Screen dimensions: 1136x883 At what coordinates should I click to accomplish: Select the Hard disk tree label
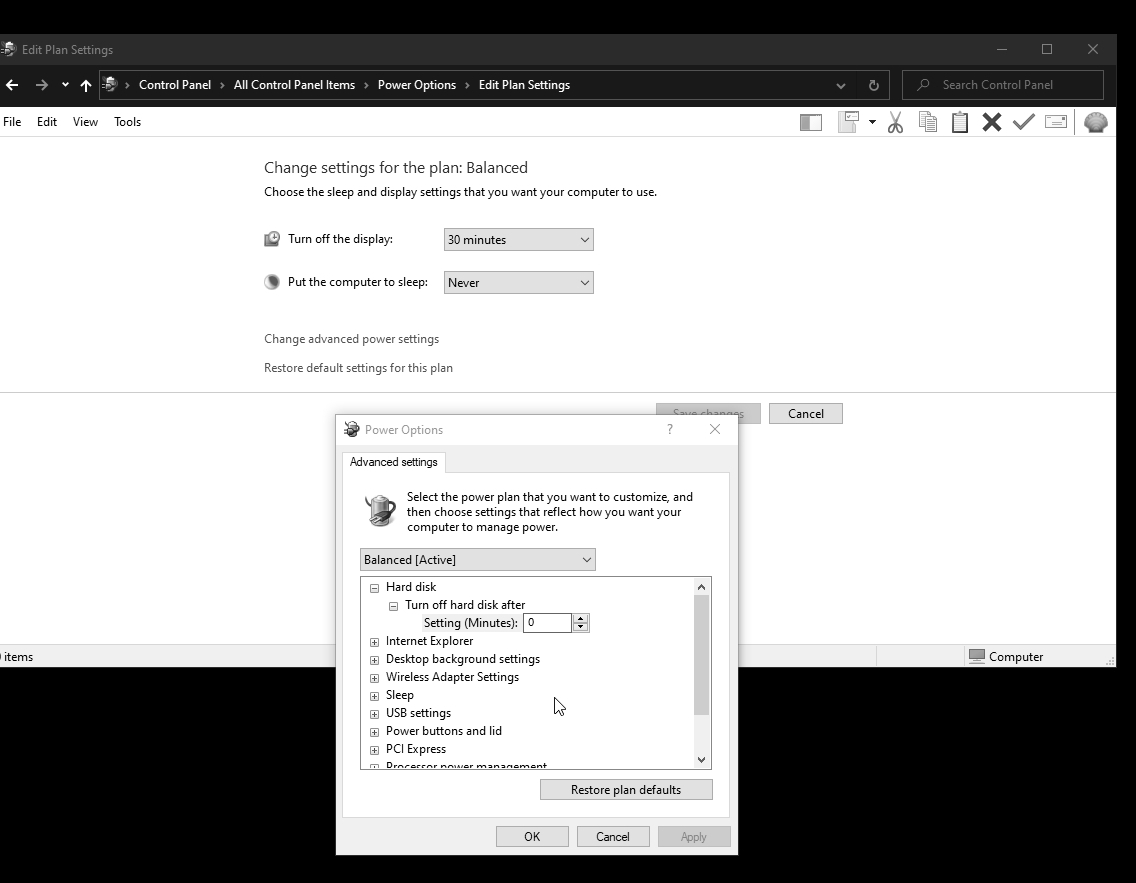click(x=411, y=587)
